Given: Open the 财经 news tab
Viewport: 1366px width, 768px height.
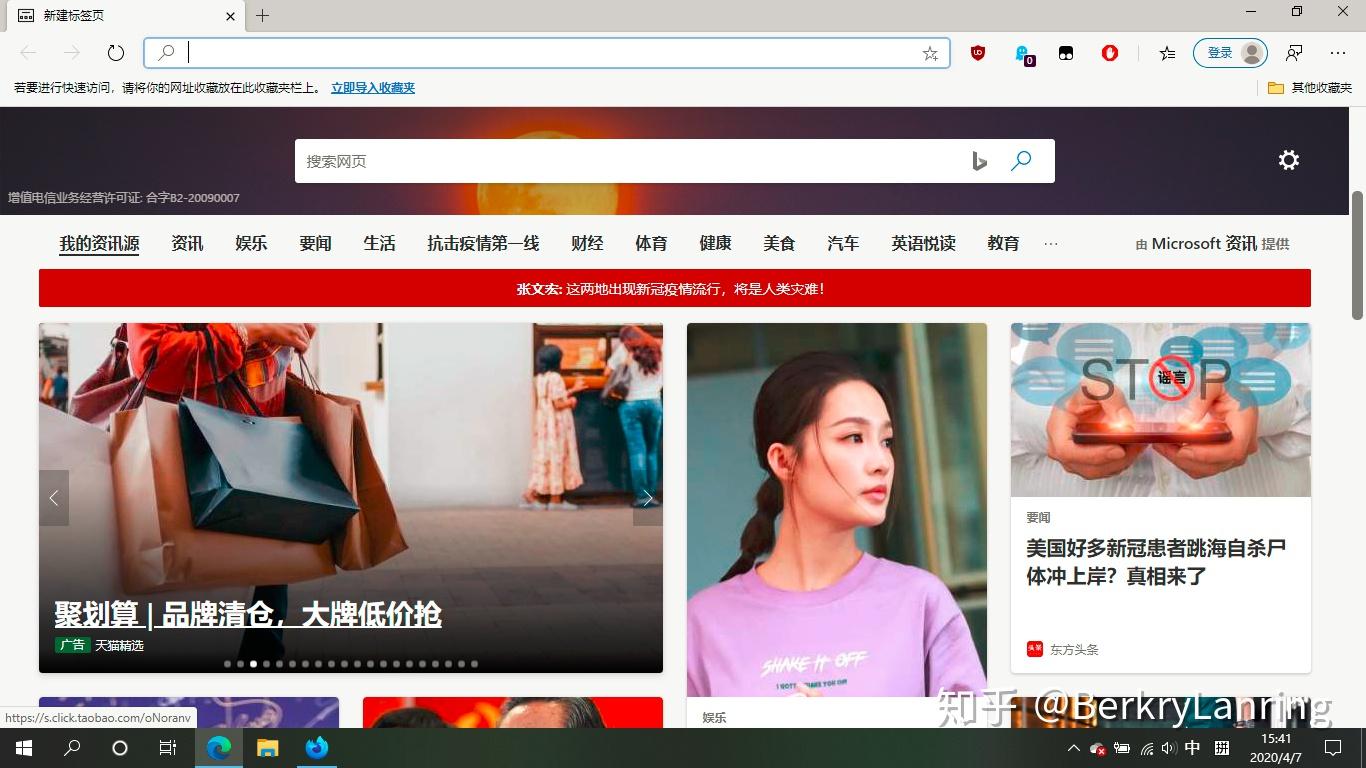Looking at the screenshot, I should (587, 243).
